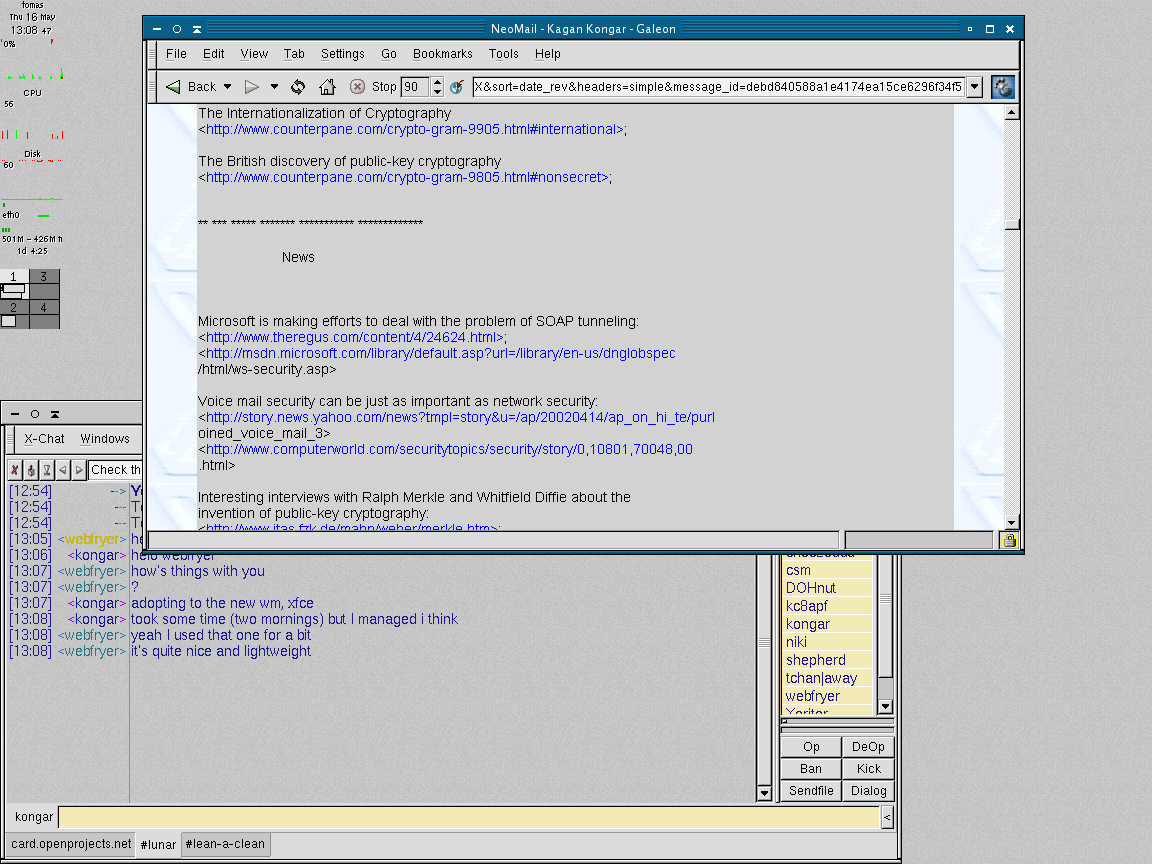
Task: Open the Back history dropdown arrow
Action: (228, 87)
